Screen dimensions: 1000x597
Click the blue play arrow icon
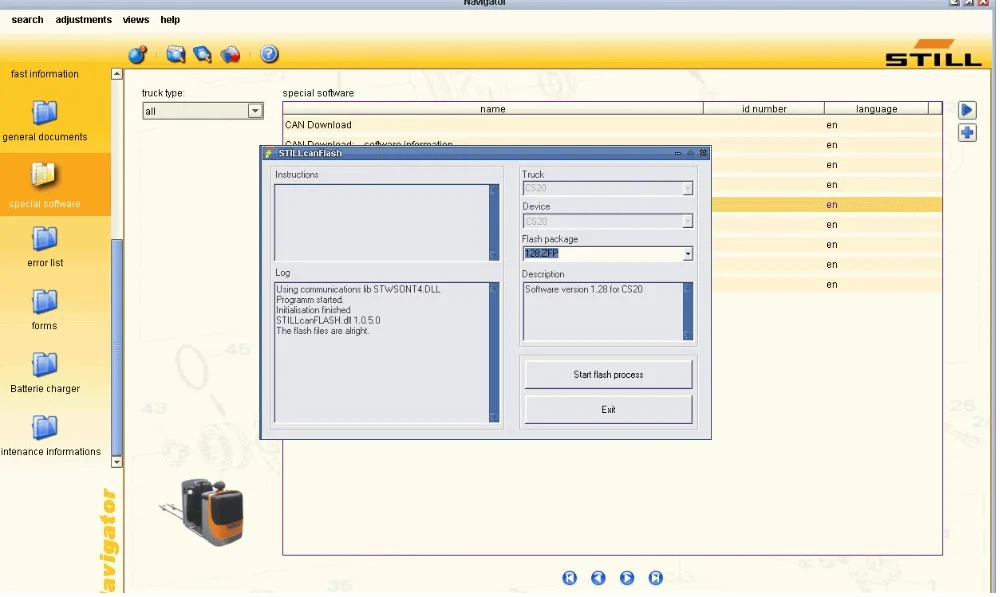coord(966,110)
